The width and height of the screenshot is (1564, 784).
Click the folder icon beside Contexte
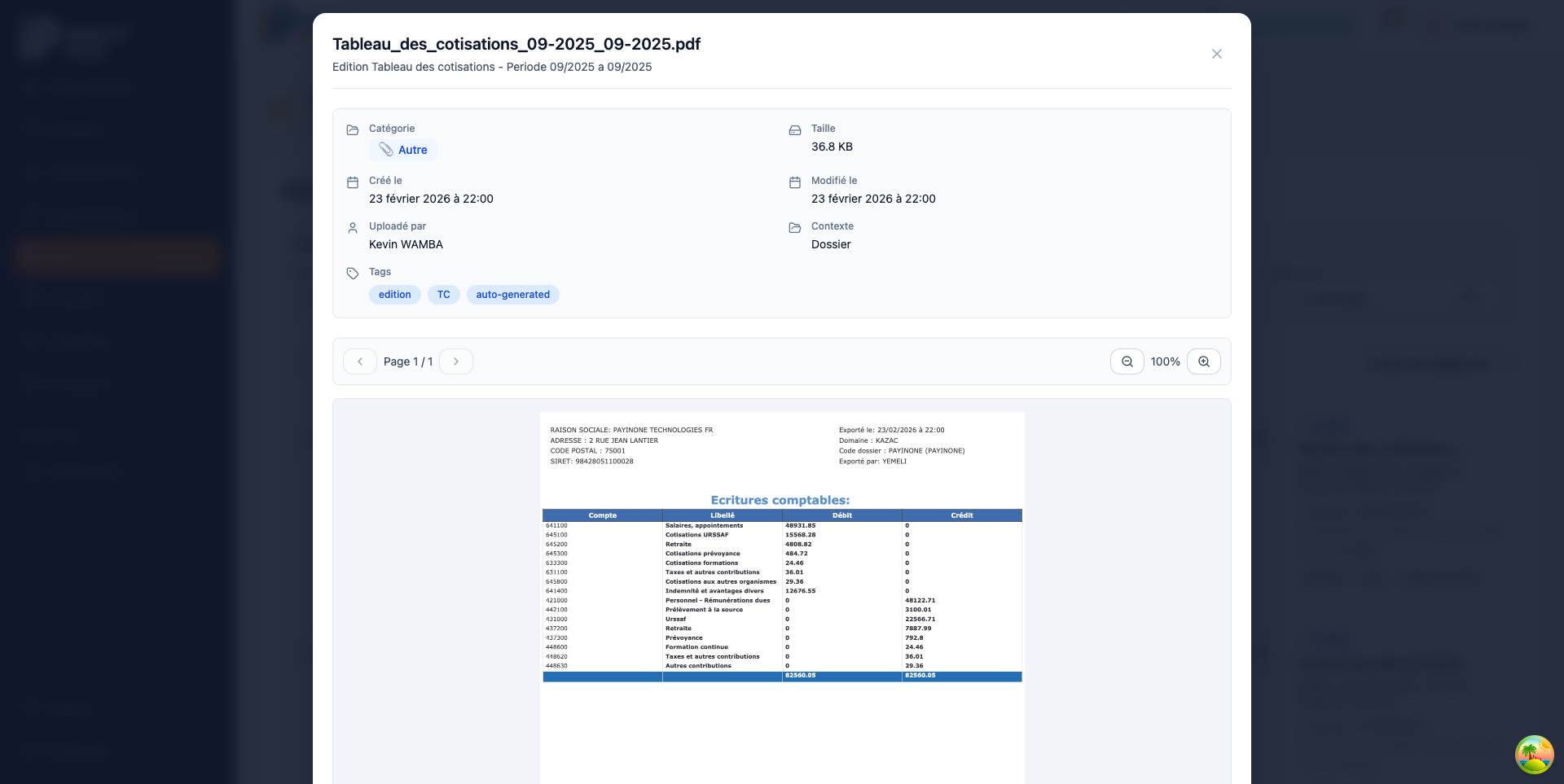click(793, 227)
